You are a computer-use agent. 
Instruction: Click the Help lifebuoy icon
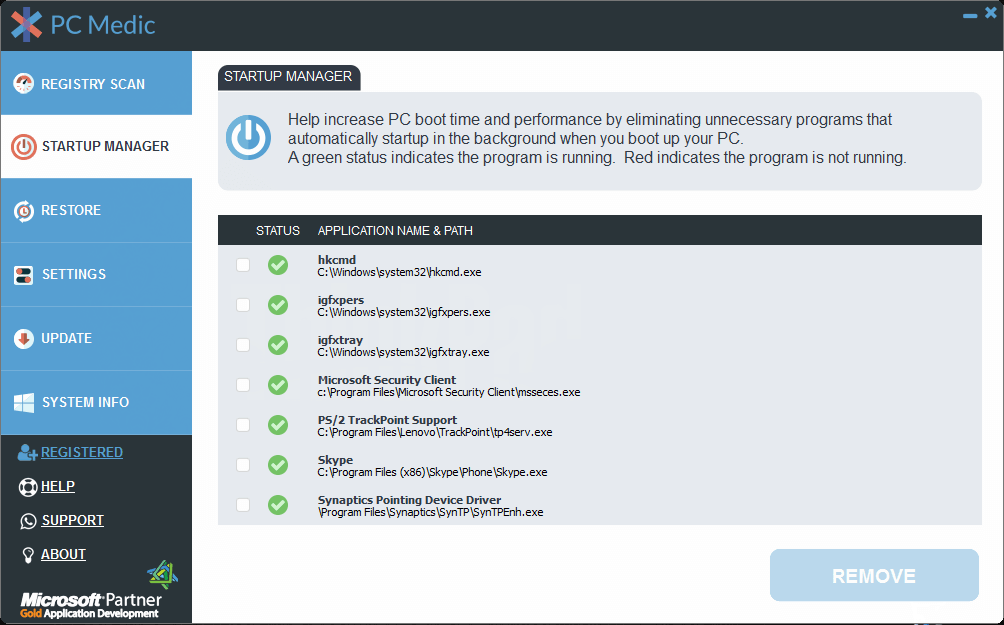coord(28,487)
